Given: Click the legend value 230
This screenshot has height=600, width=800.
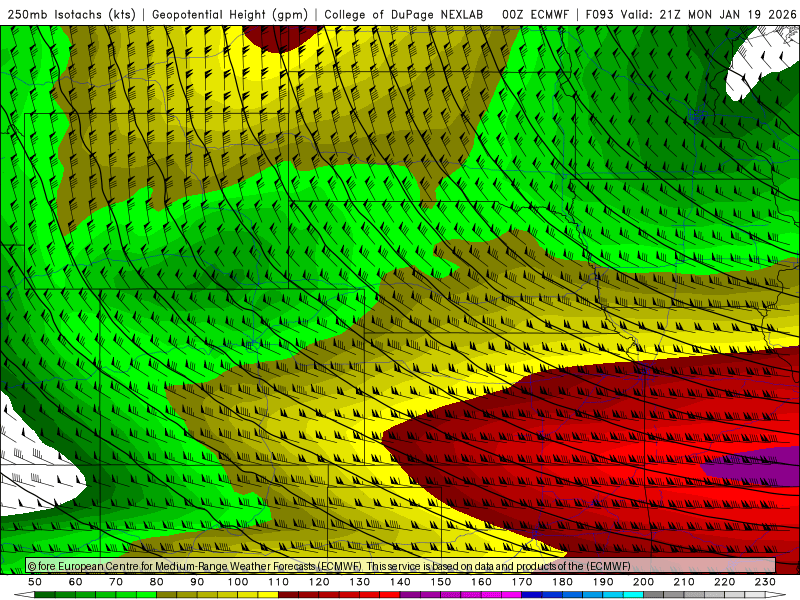Looking at the screenshot, I should [x=765, y=582].
